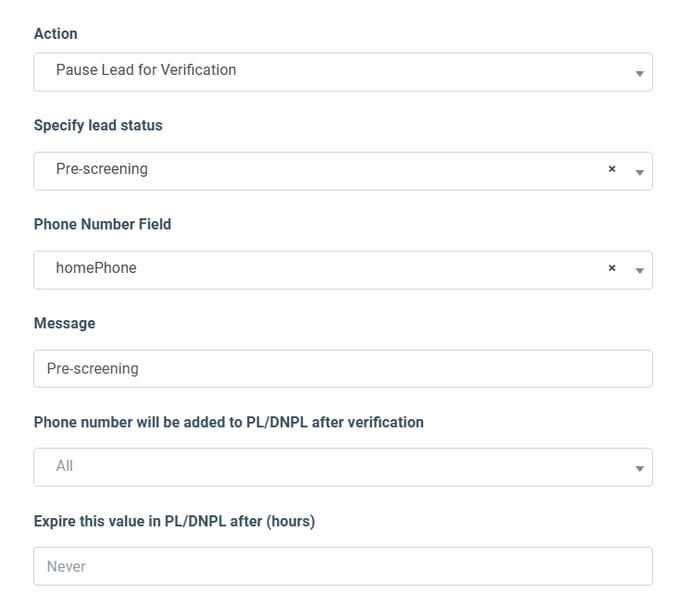688x593 pixels.
Task: Click the selected homePhone value text
Action: (96, 269)
